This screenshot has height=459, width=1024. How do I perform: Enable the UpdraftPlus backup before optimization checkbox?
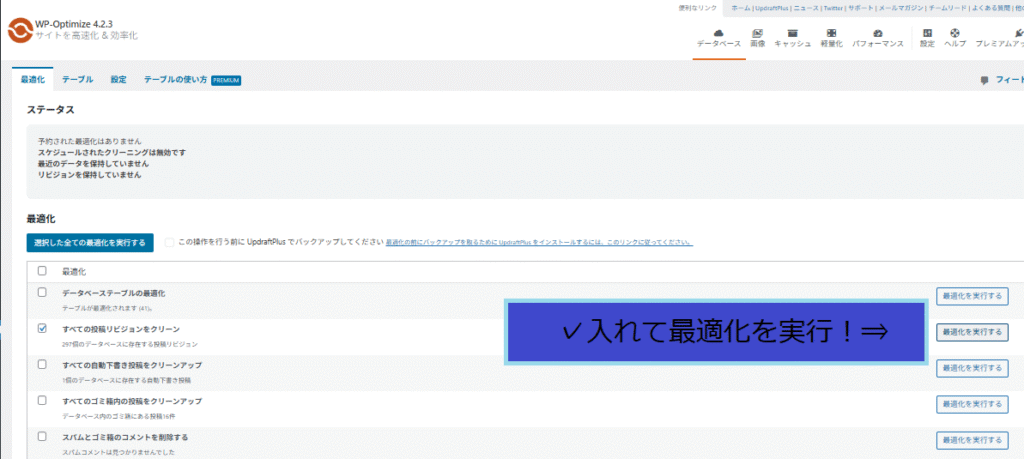pyautogui.click(x=170, y=242)
